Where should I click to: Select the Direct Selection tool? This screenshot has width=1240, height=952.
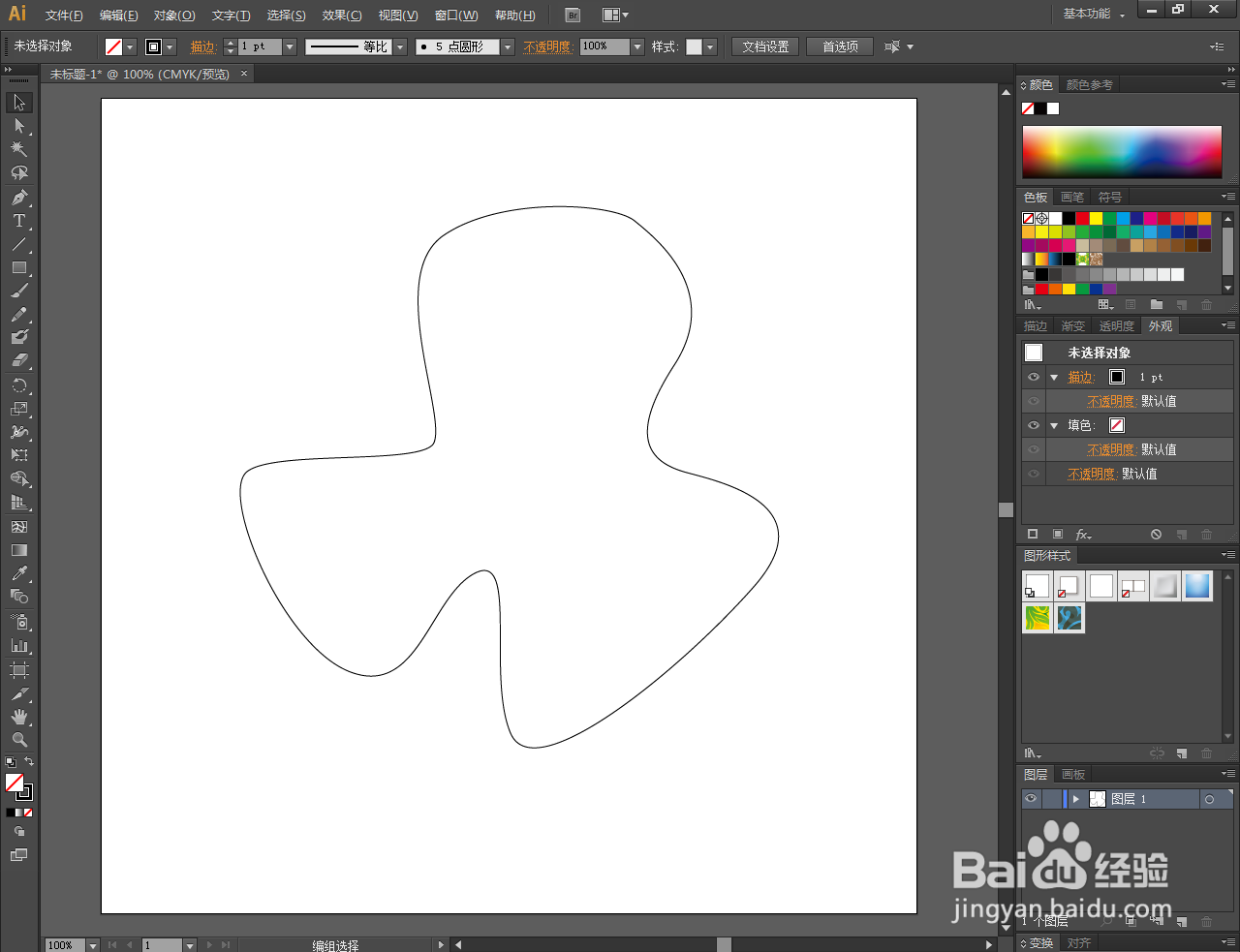tap(18, 126)
